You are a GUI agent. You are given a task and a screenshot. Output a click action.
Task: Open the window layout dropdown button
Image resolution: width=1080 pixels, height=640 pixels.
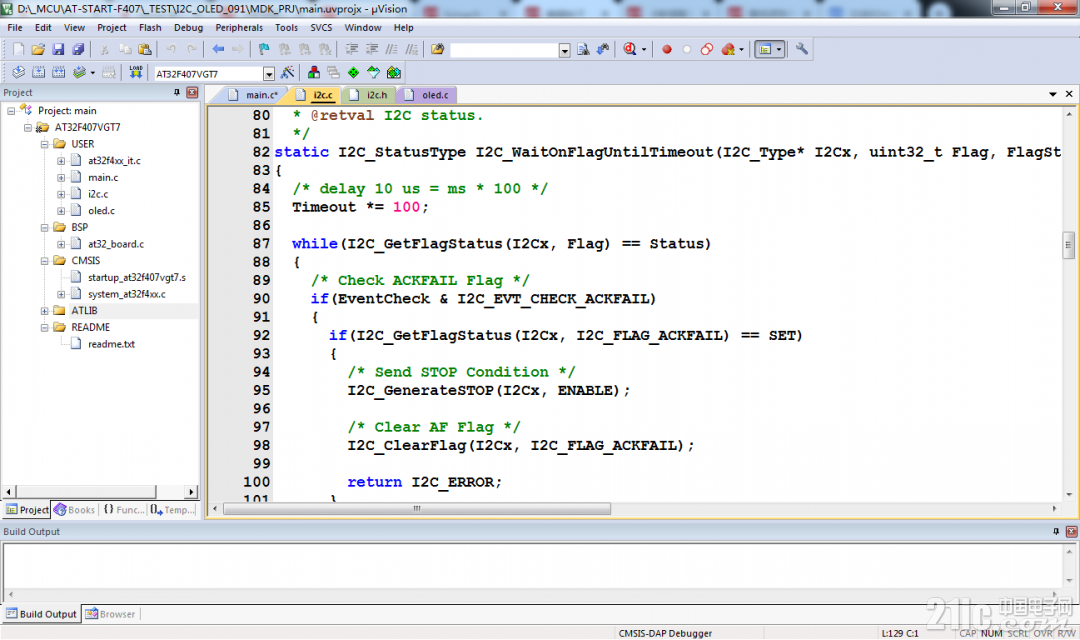(779, 49)
